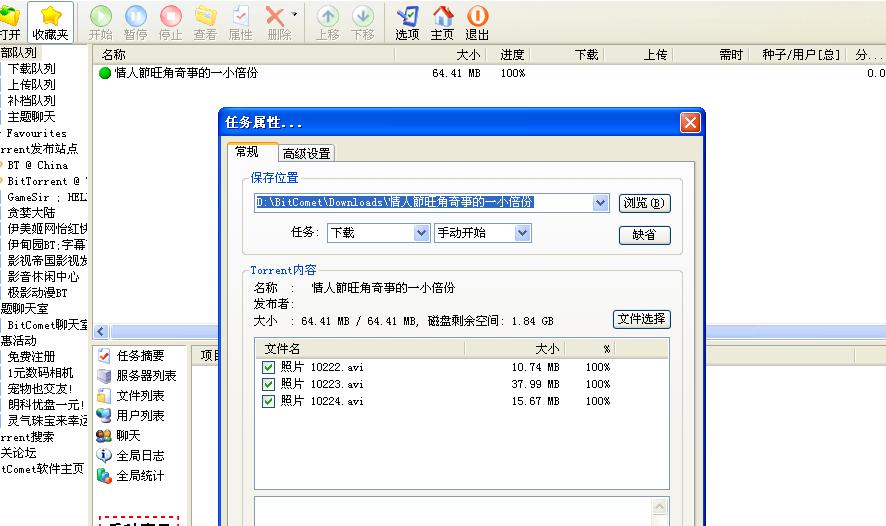The height and width of the screenshot is (526, 886).
Task: Open the 下载 task type dropdown
Action: (421, 233)
